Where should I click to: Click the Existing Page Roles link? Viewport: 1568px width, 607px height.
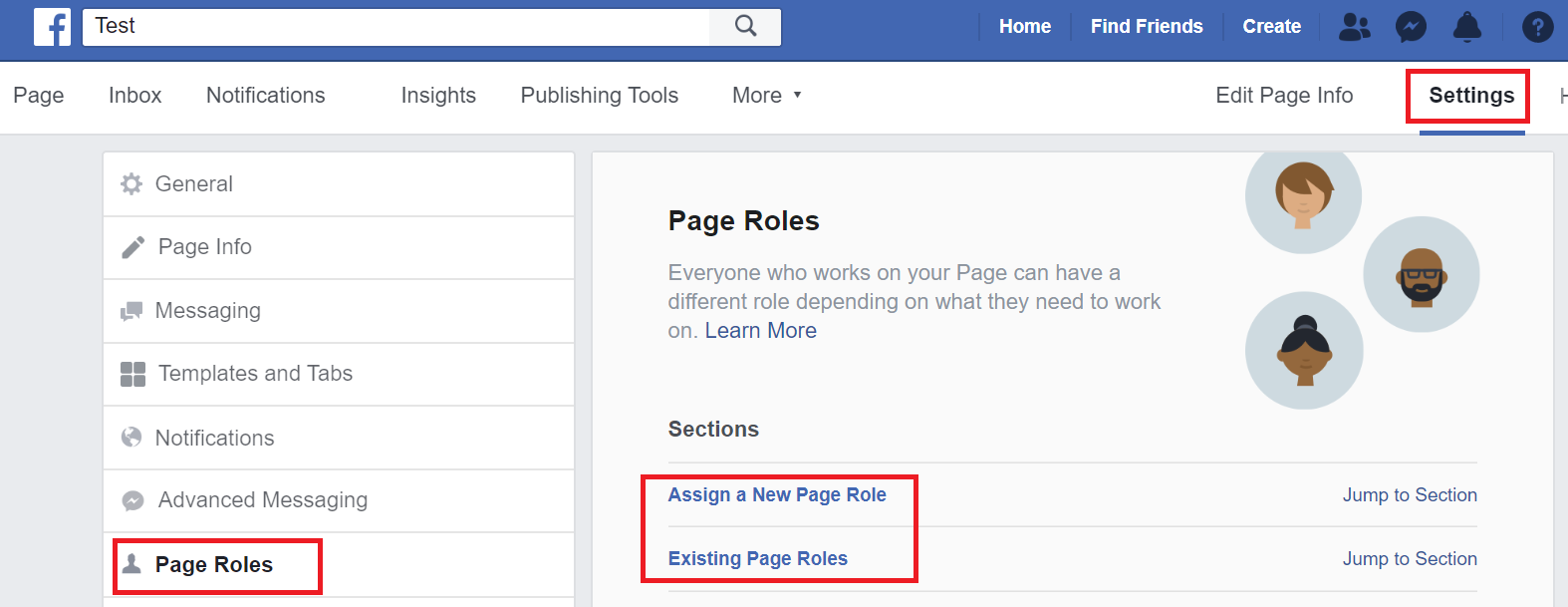tap(757, 559)
